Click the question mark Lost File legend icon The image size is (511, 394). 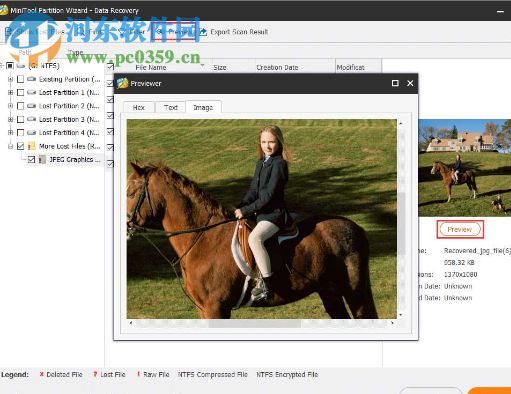click(x=95, y=374)
